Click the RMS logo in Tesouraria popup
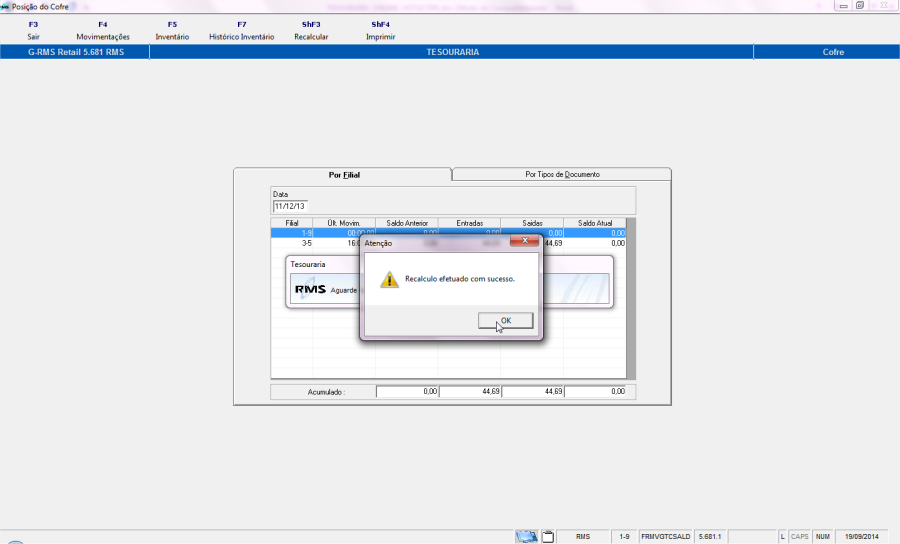 click(310, 289)
